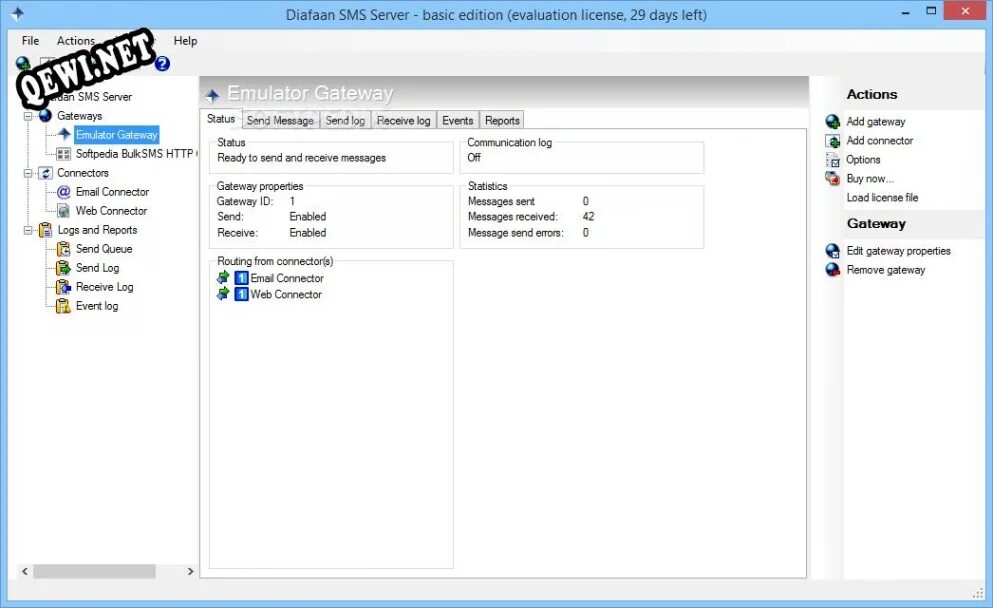The image size is (993, 608).
Task: Click the Add connector icon
Action: point(833,141)
